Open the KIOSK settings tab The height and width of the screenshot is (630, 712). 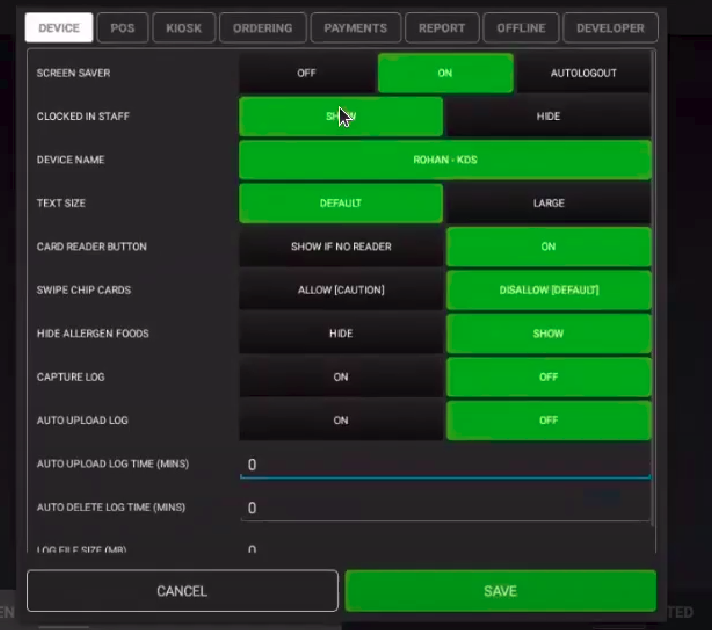pyautogui.click(x=183, y=28)
